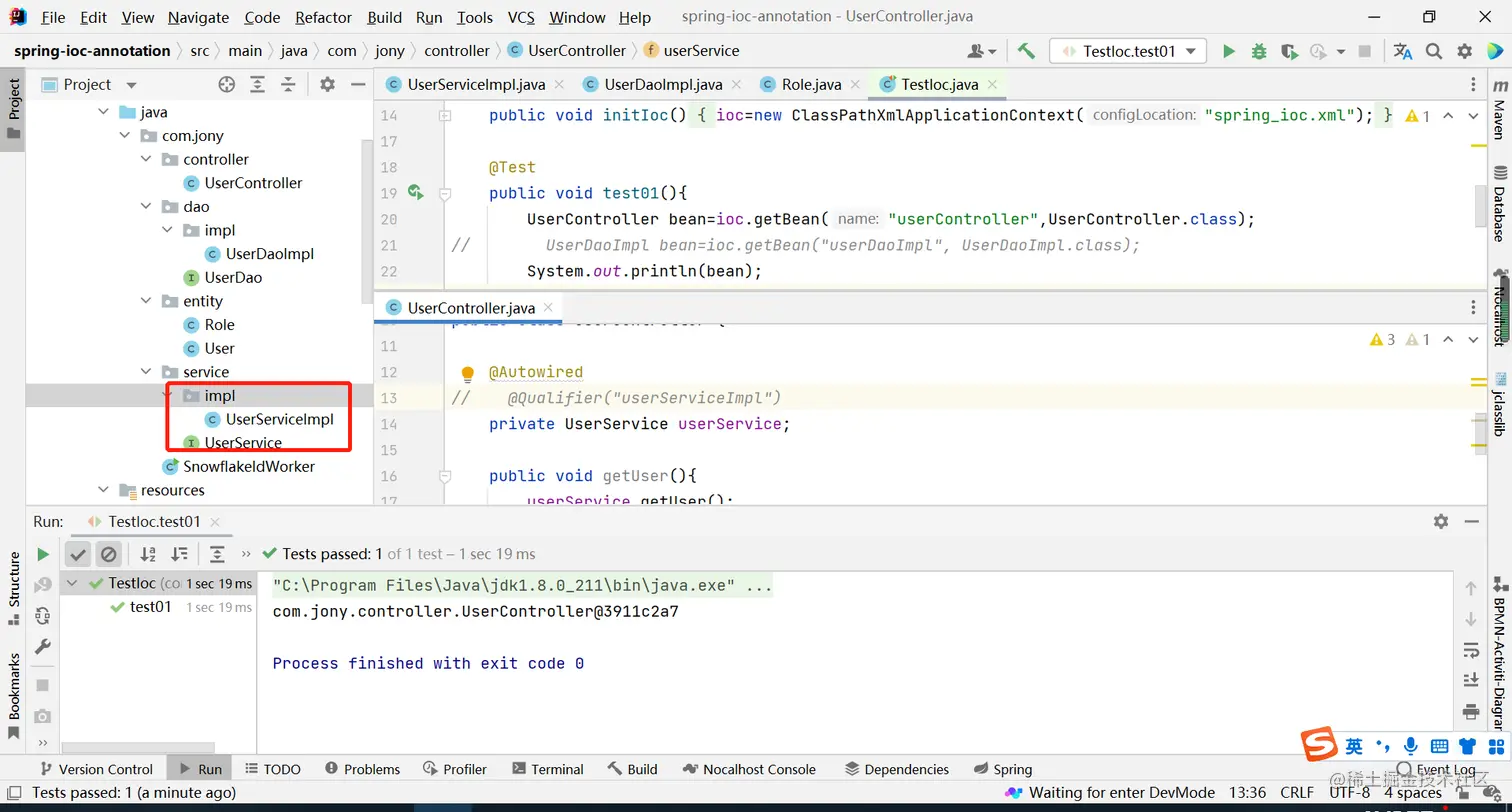This screenshot has height=812, width=1512.
Task: Open TestIoc.test01 run configuration dropdown
Action: coord(1128,51)
